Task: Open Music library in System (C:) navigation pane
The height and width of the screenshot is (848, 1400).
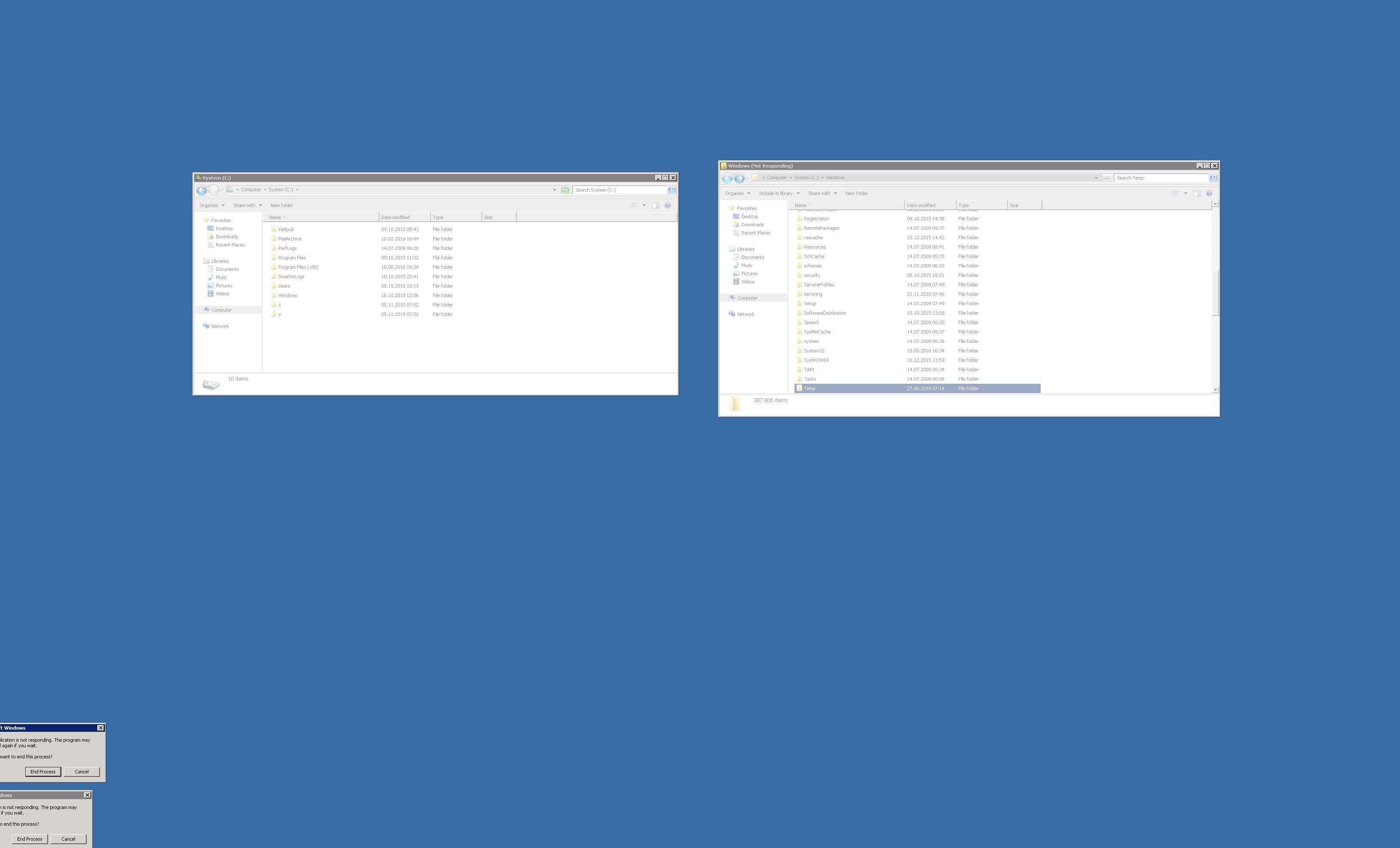Action: coord(221,278)
